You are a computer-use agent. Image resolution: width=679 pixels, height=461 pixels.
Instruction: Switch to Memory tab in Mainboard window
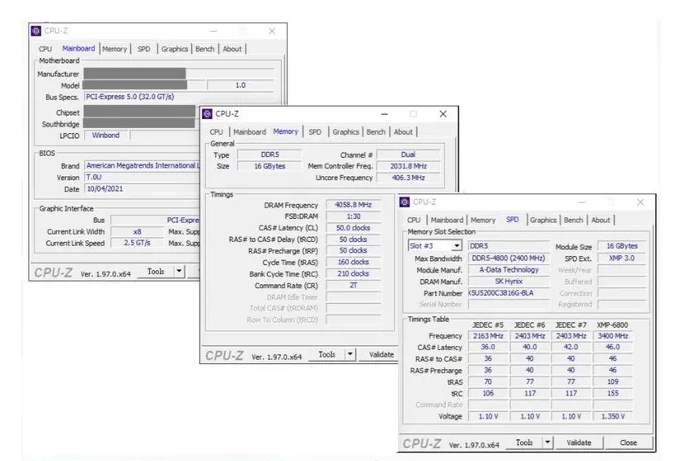[114, 49]
